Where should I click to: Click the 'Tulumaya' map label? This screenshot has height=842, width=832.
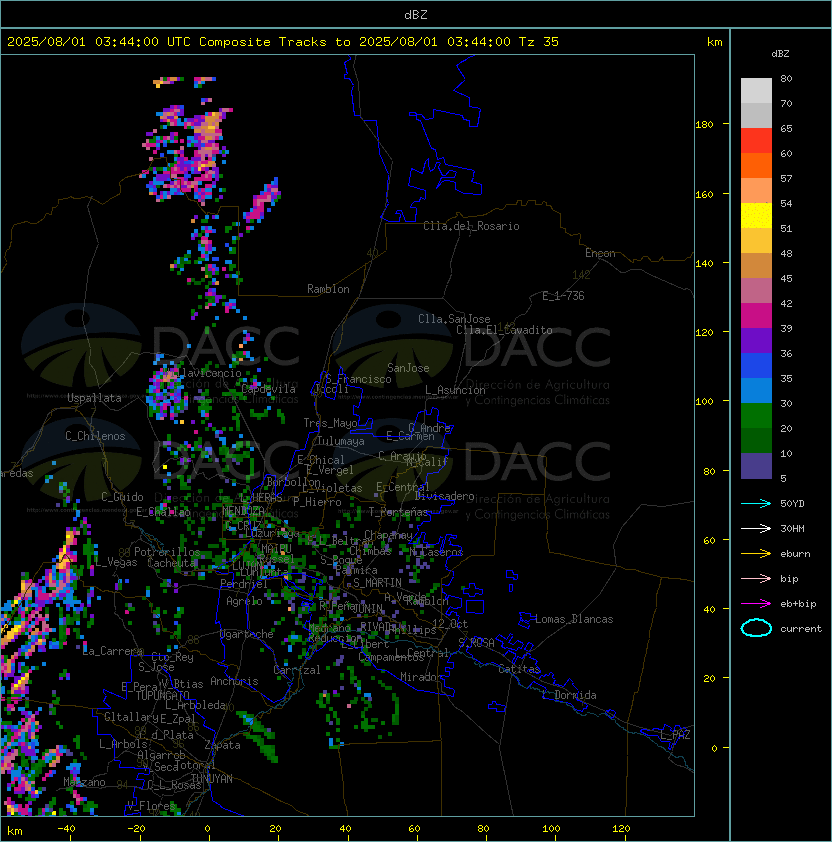341,441
